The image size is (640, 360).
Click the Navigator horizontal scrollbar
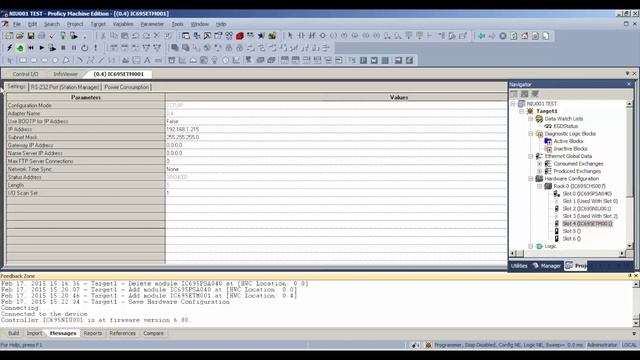[567, 253]
